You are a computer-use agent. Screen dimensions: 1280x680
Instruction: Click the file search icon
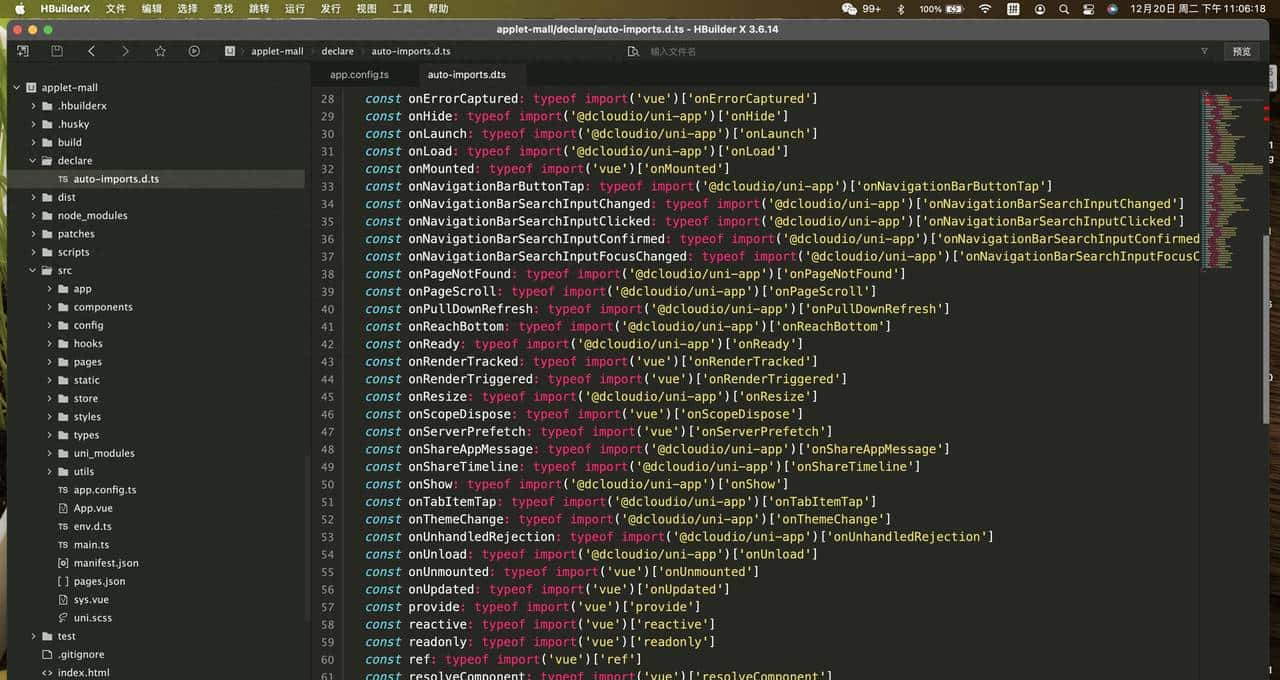pos(632,51)
